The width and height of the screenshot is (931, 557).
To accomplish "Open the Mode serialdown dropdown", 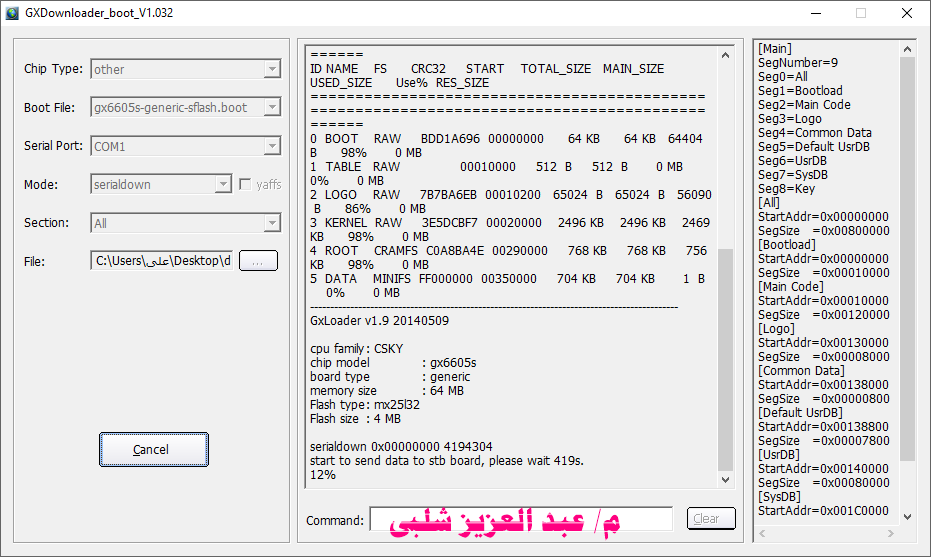I will [x=223, y=185].
